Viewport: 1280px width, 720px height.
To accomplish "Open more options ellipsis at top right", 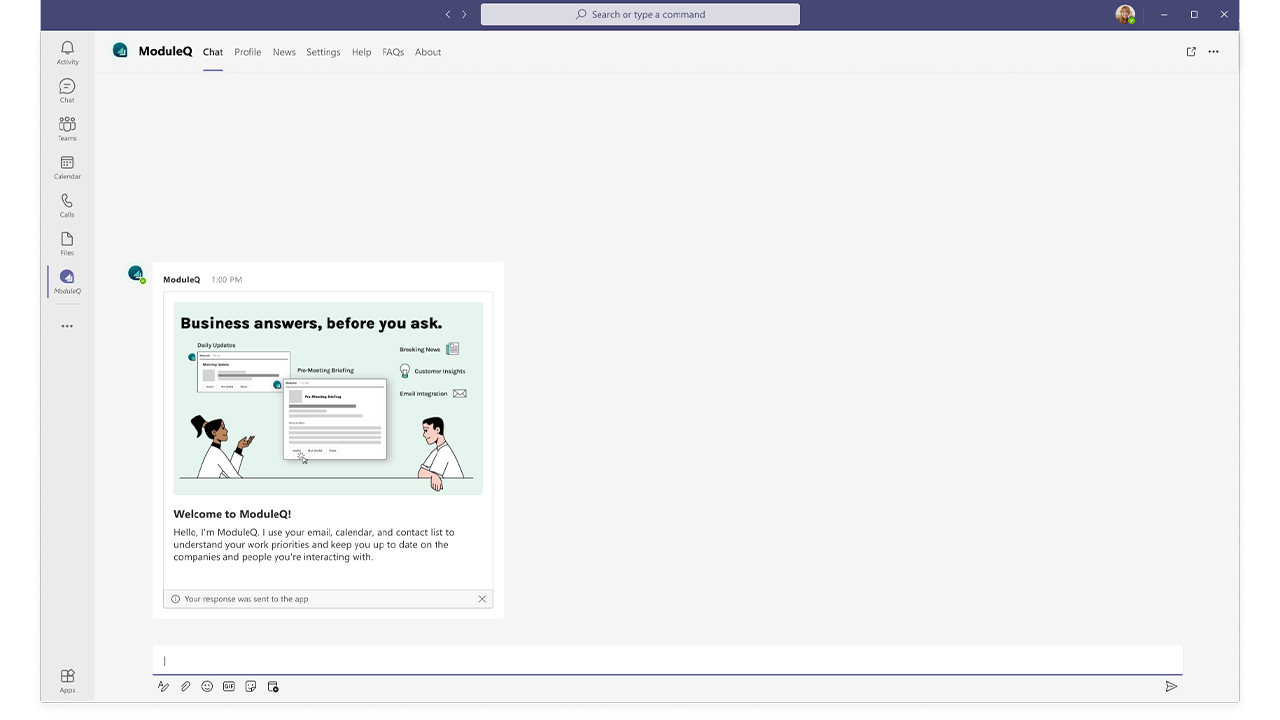I will coord(1213,52).
